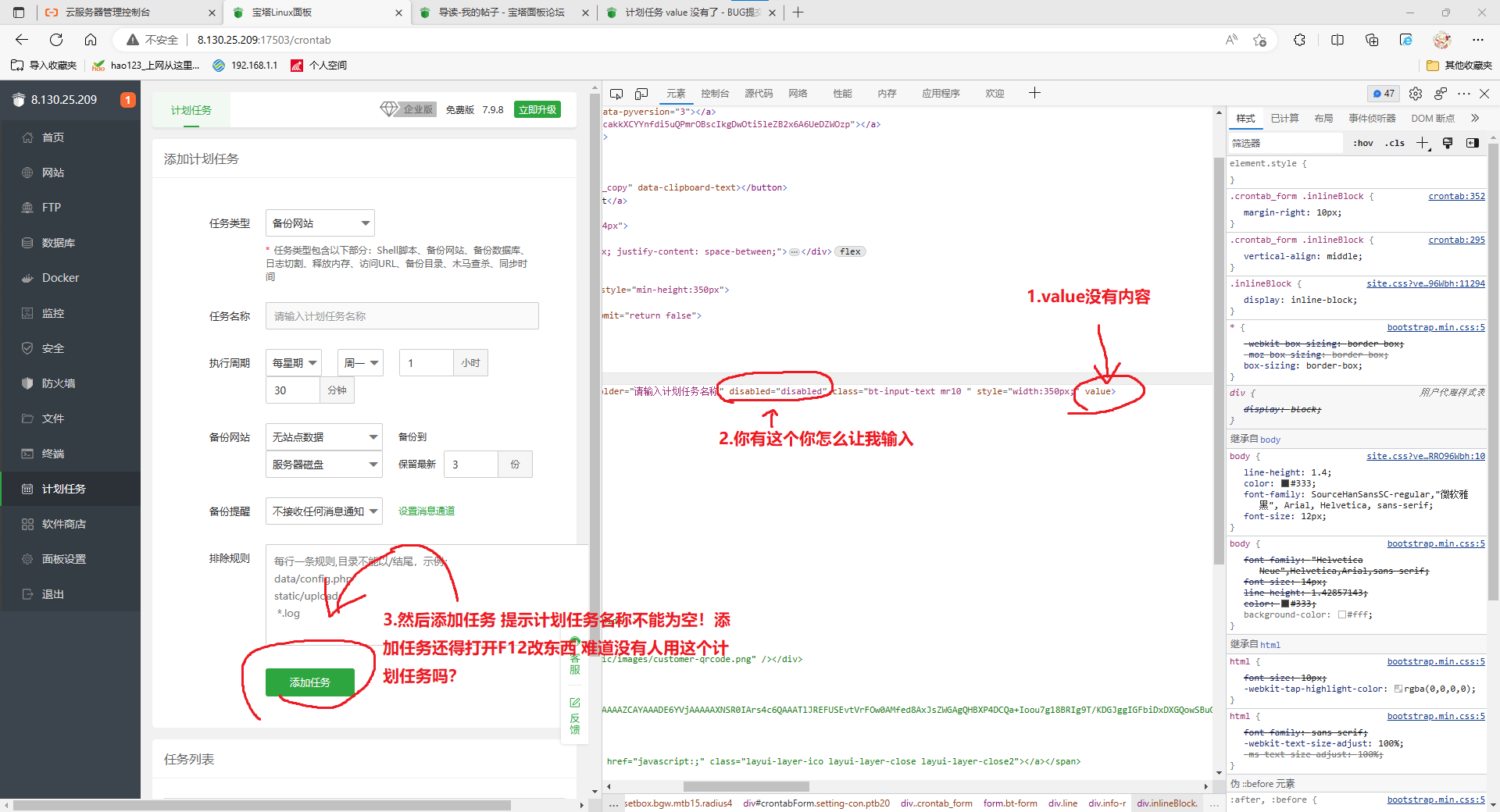The height and width of the screenshot is (812, 1500).
Task: Open the 周一 weekday dropdown
Action: [360, 363]
